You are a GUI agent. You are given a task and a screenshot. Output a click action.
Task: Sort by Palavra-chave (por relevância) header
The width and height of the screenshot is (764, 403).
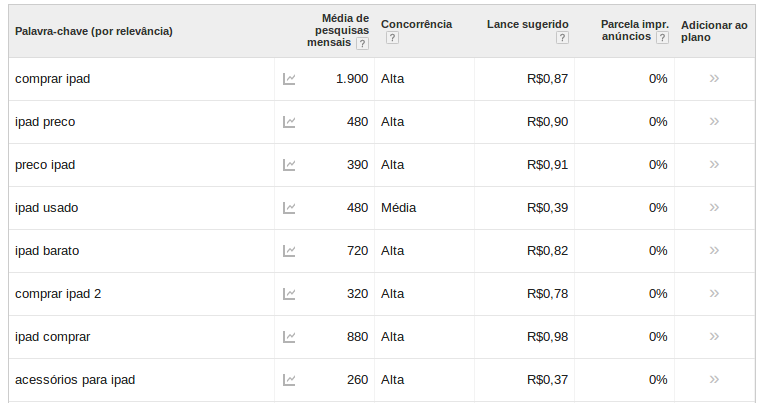(94, 31)
